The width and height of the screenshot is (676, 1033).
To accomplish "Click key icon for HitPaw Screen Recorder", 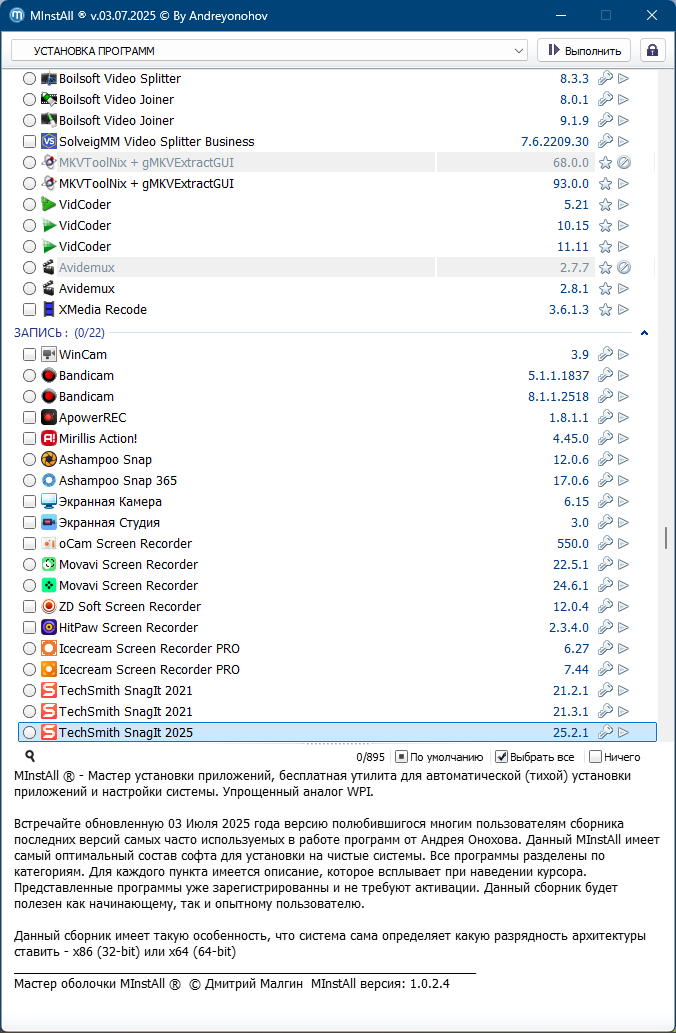I will click(606, 627).
